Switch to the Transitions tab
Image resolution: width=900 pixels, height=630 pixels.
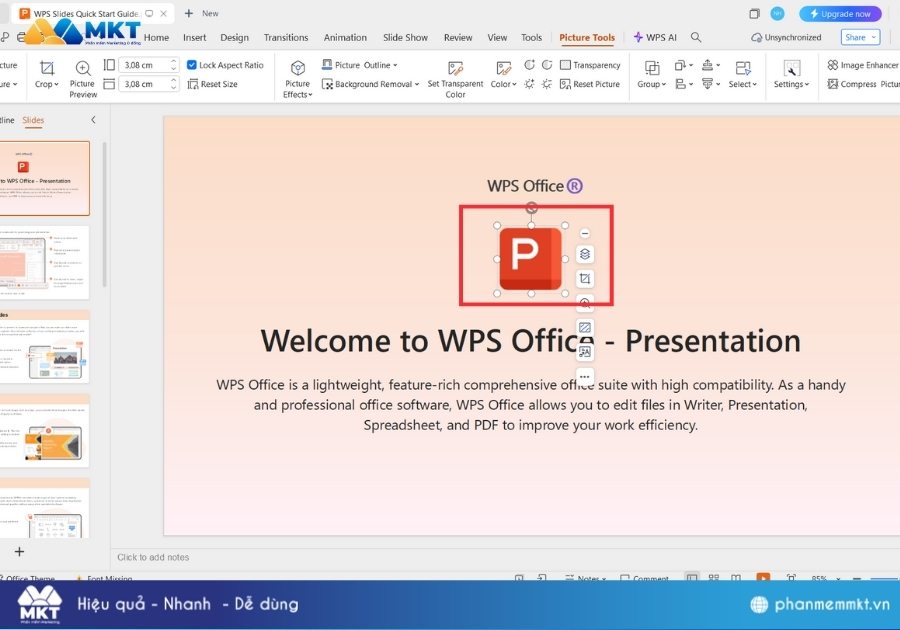click(x=286, y=37)
